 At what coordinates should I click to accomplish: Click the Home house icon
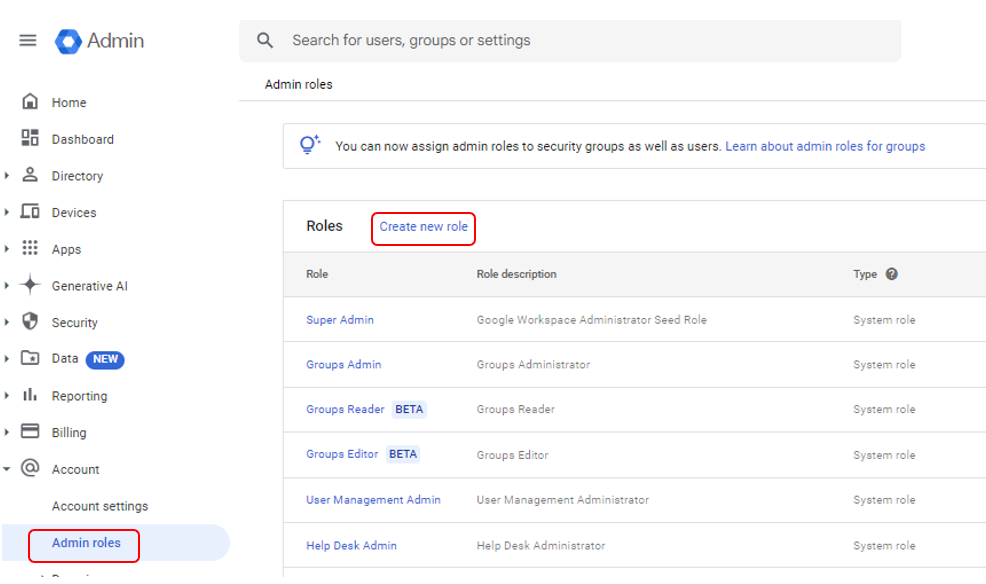tap(30, 102)
